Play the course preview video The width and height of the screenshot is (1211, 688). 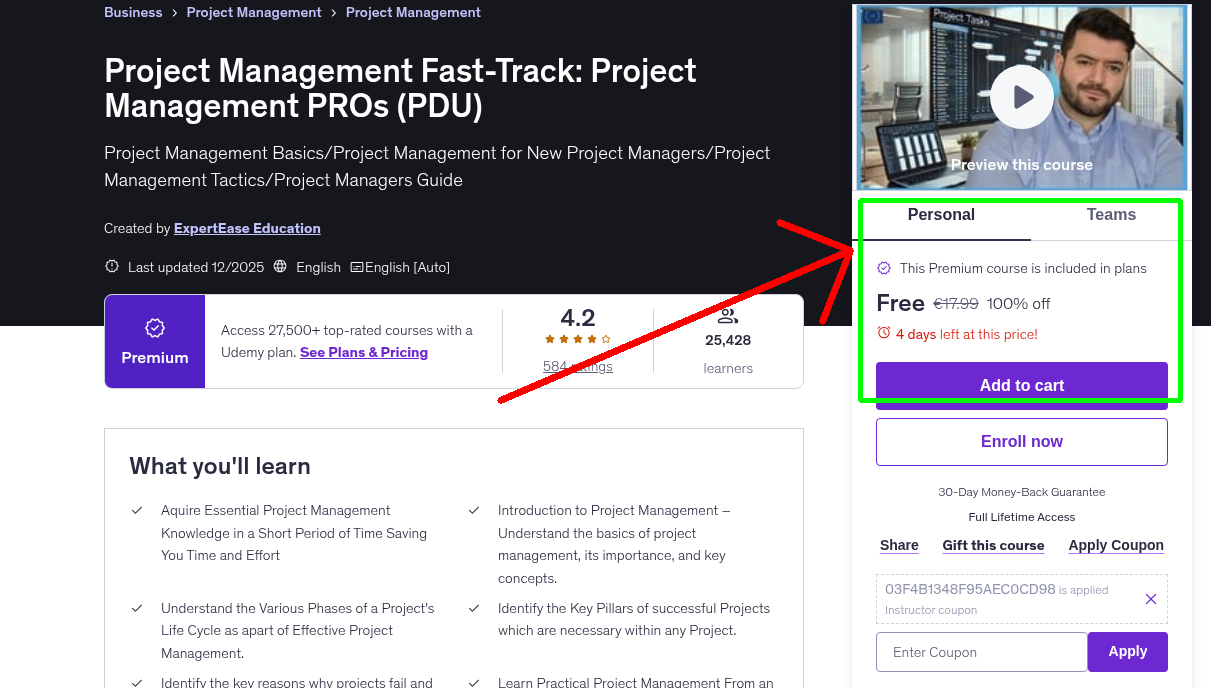tap(1021, 97)
